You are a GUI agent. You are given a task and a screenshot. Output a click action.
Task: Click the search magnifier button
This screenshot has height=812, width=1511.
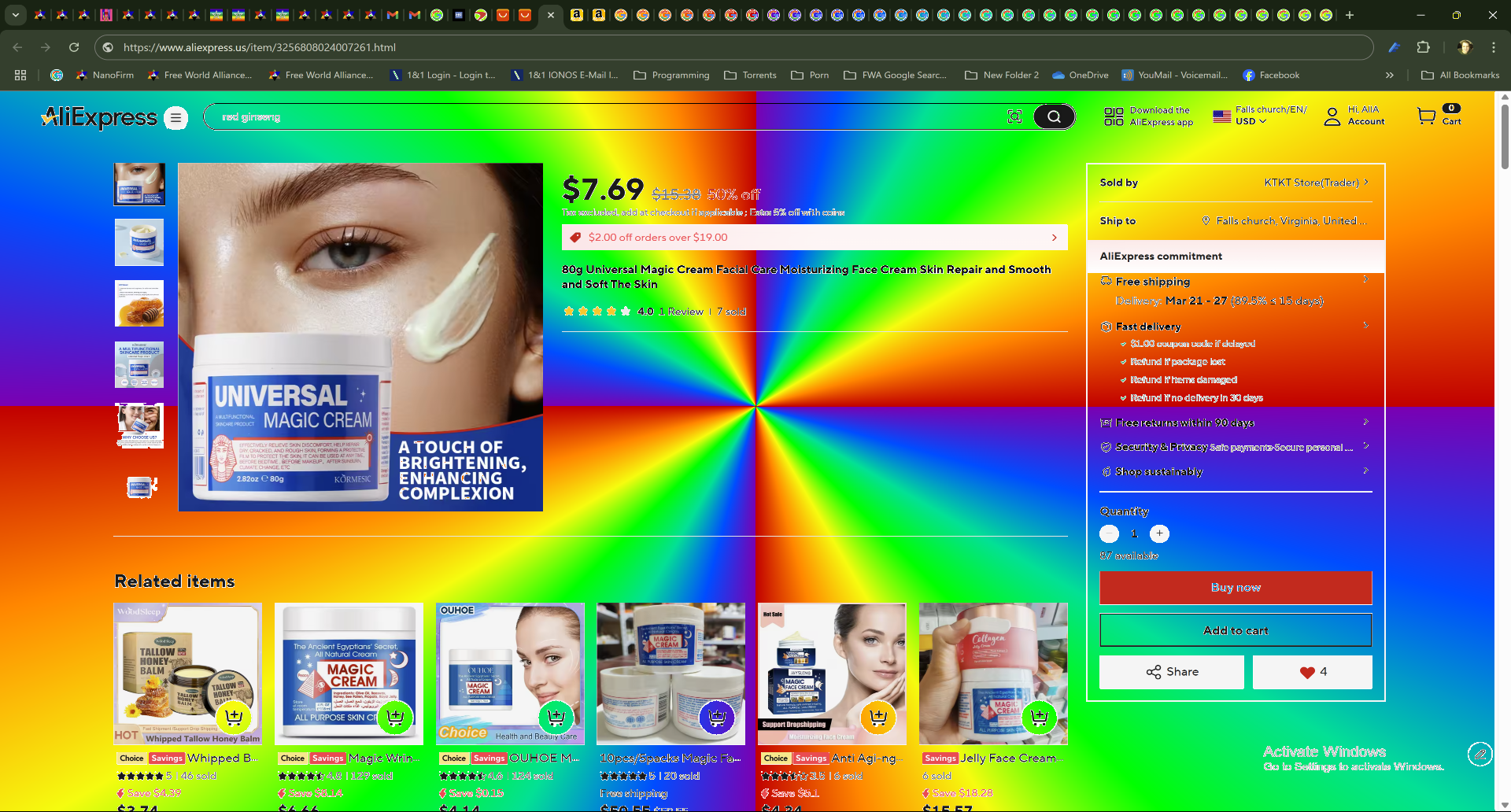pos(1053,117)
